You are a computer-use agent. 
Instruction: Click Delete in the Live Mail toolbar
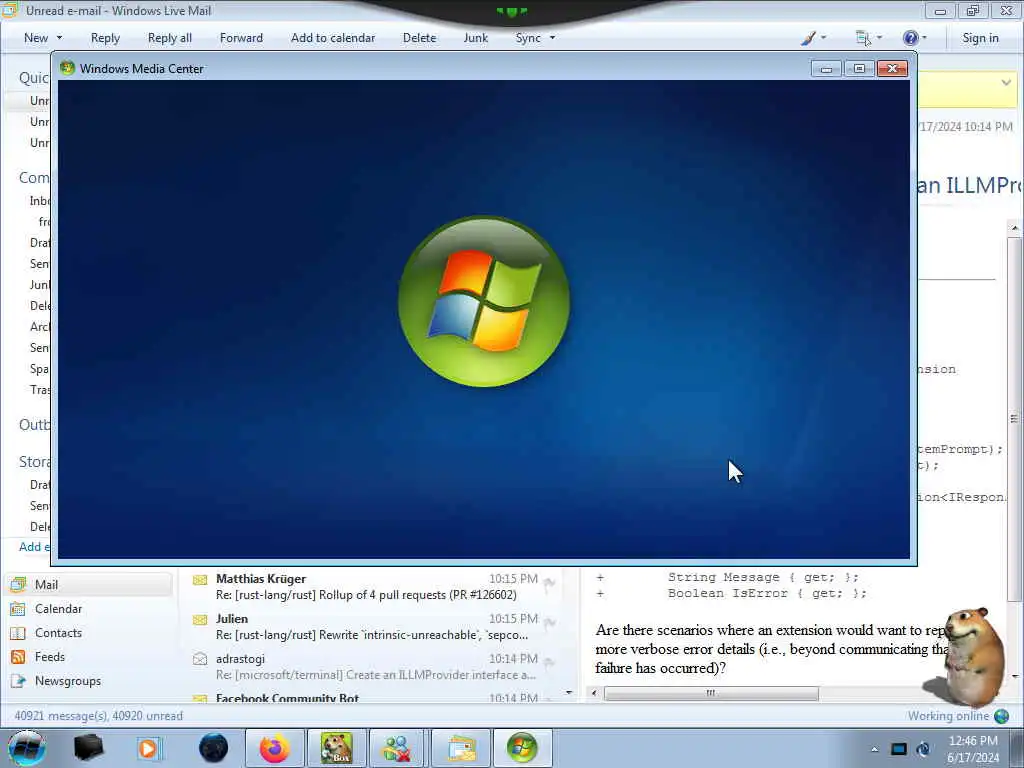tap(419, 38)
